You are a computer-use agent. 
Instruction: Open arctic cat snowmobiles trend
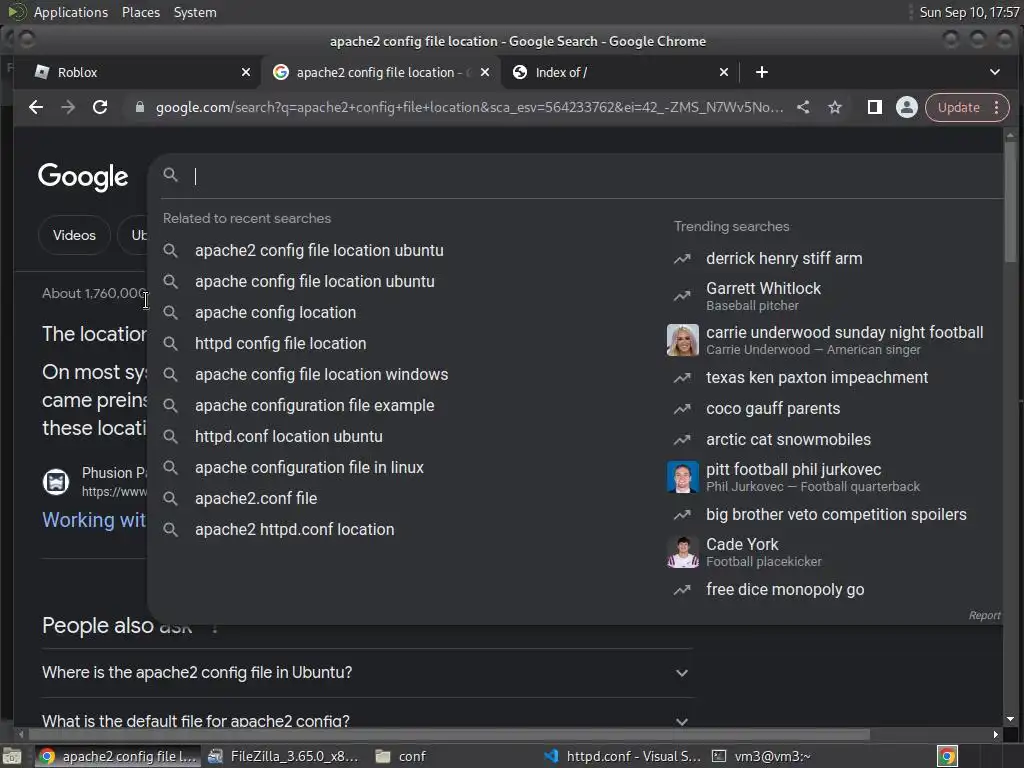pyautogui.click(x=788, y=440)
